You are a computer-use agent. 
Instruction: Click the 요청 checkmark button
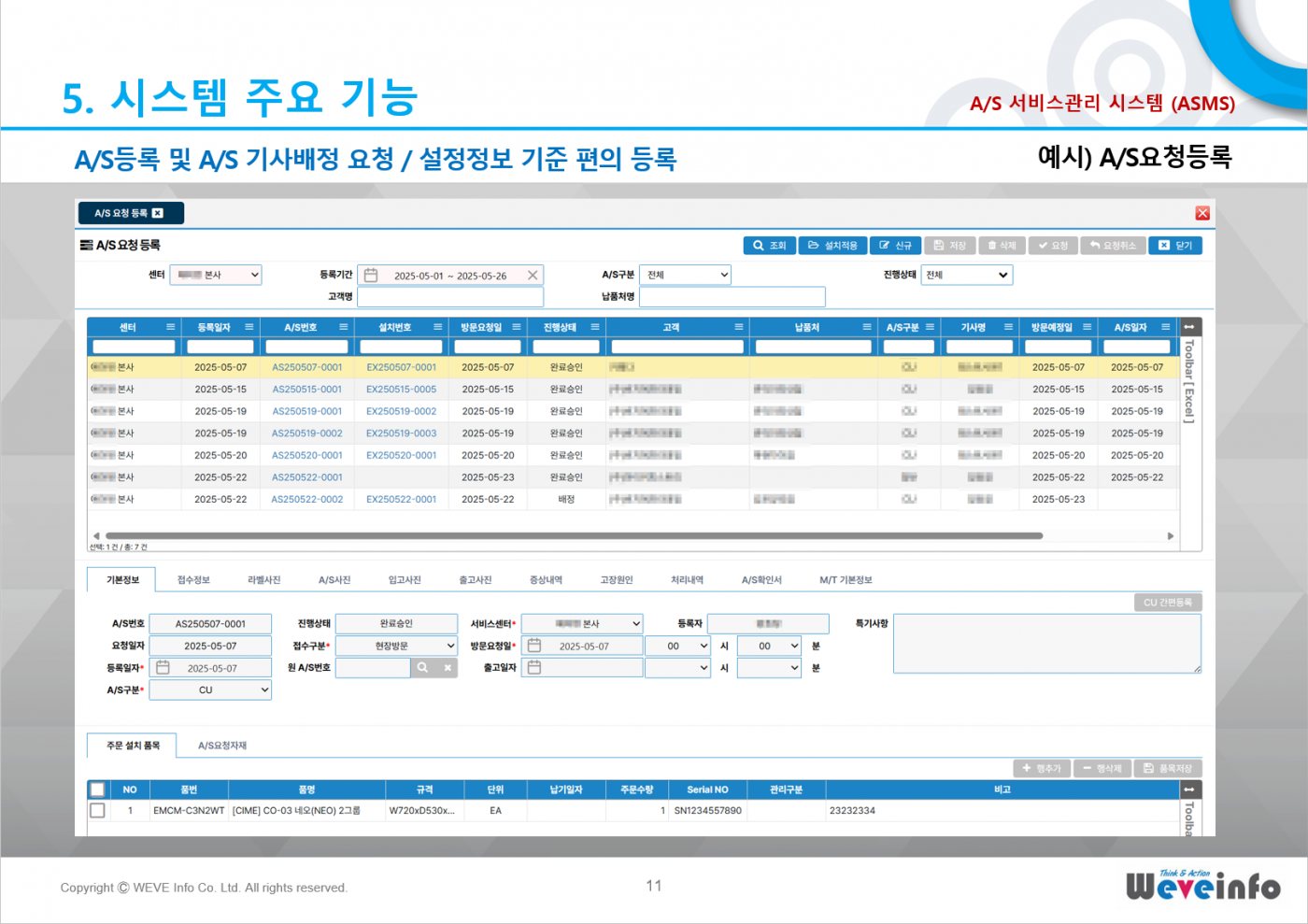1042,245
